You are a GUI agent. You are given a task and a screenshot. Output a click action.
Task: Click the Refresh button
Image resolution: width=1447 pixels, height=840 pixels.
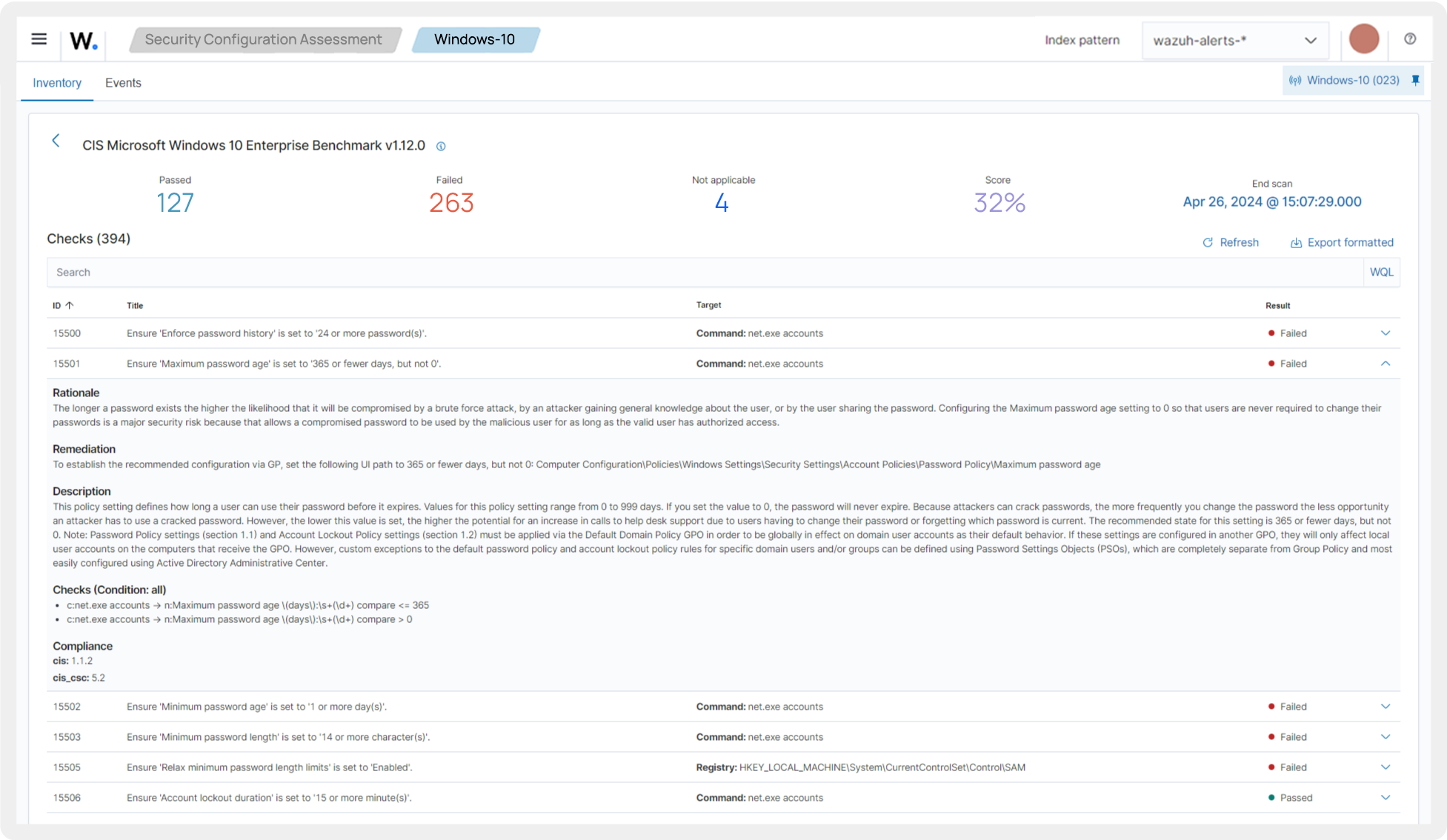click(x=1231, y=242)
